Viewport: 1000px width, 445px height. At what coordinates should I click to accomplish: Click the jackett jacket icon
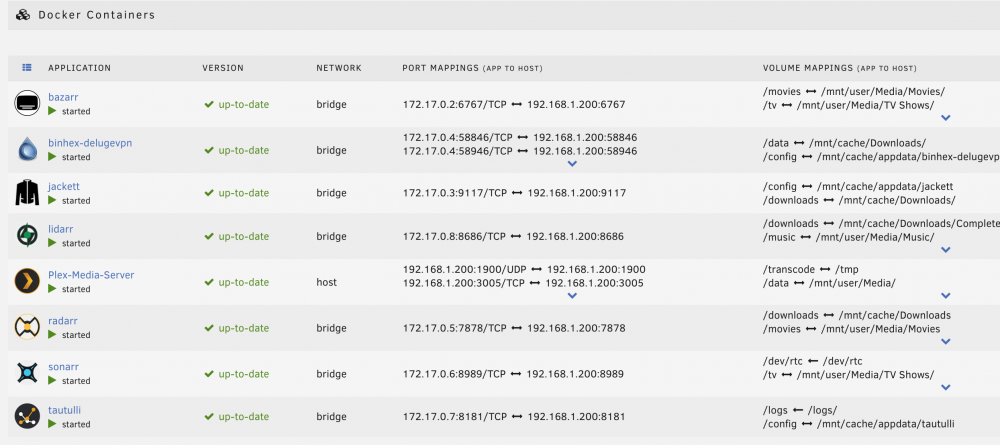(27, 193)
